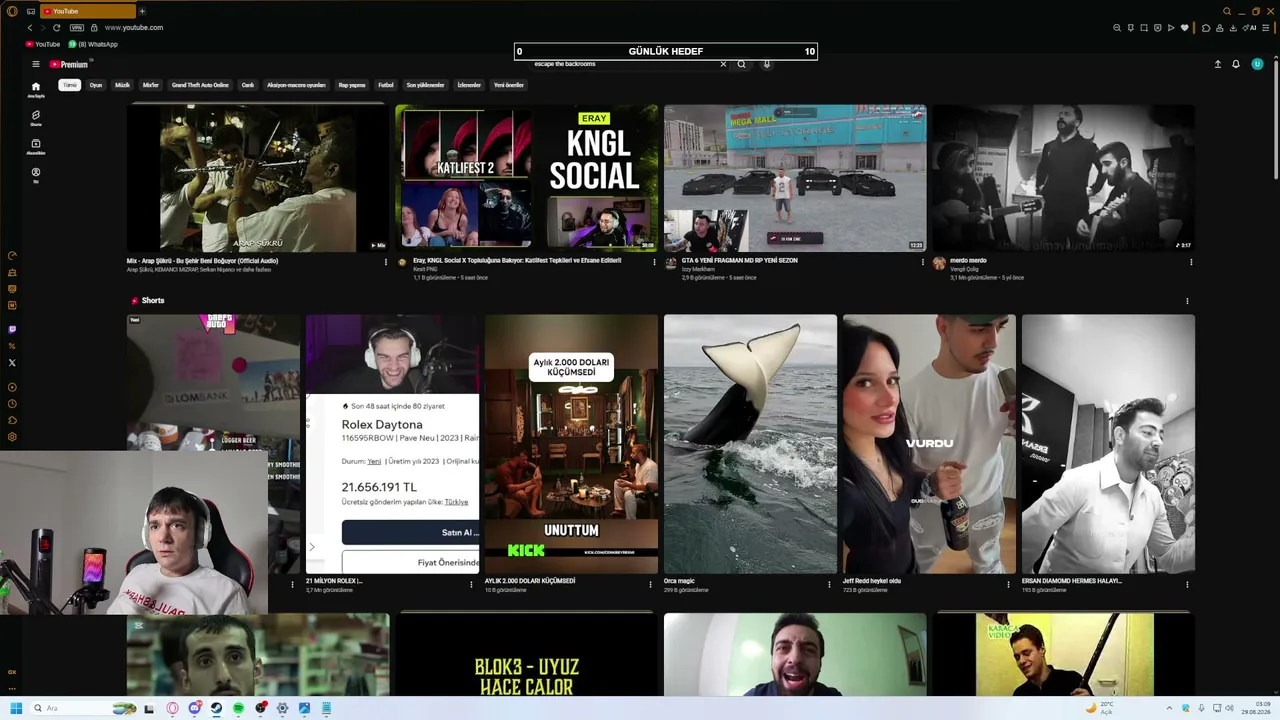
Task: Open Spotify from the taskbar
Action: pyautogui.click(x=238, y=708)
